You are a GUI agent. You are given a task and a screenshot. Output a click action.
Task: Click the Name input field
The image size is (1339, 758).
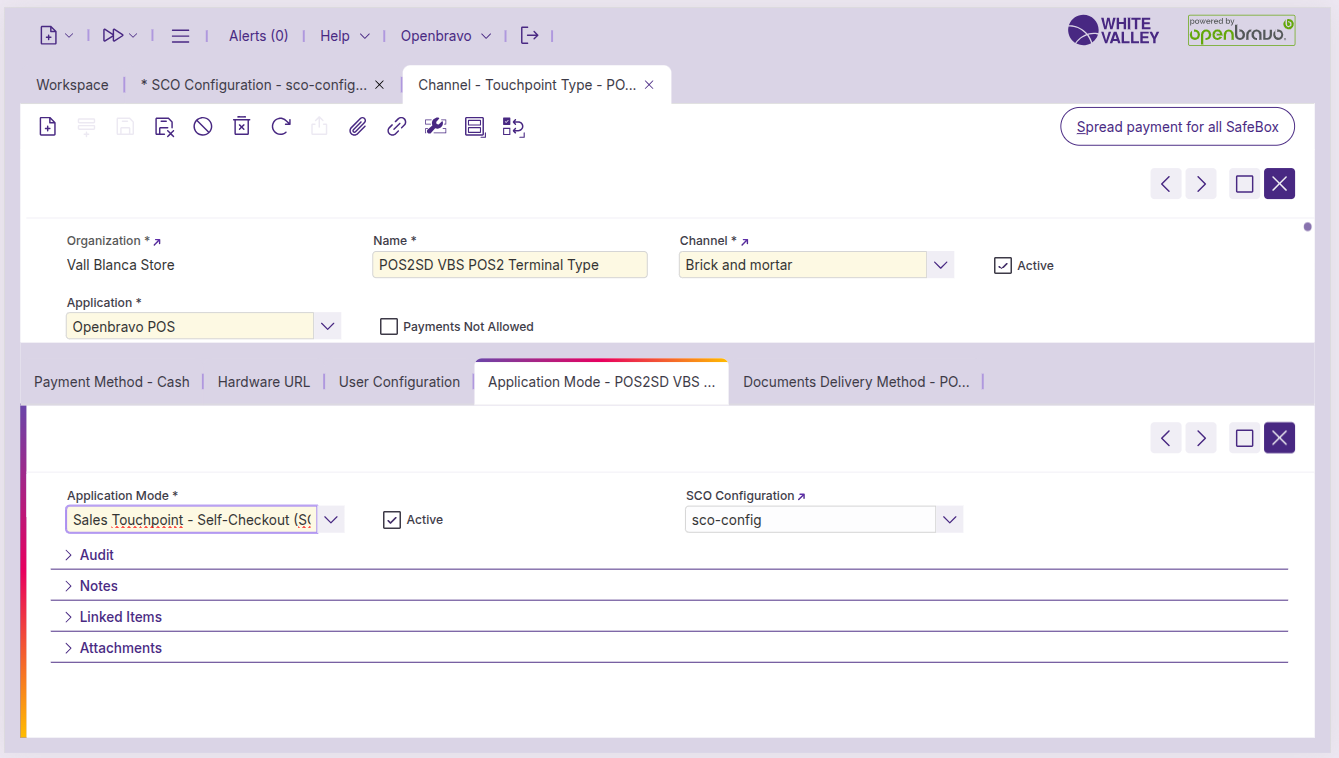tap(509, 266)
